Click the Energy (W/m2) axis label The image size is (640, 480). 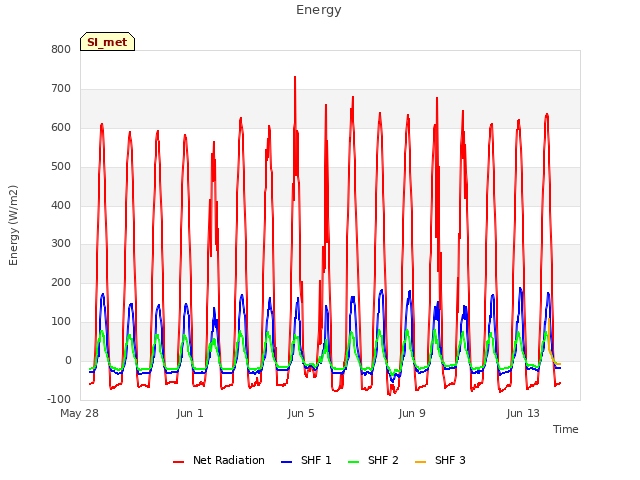click(x=13, y=225)
